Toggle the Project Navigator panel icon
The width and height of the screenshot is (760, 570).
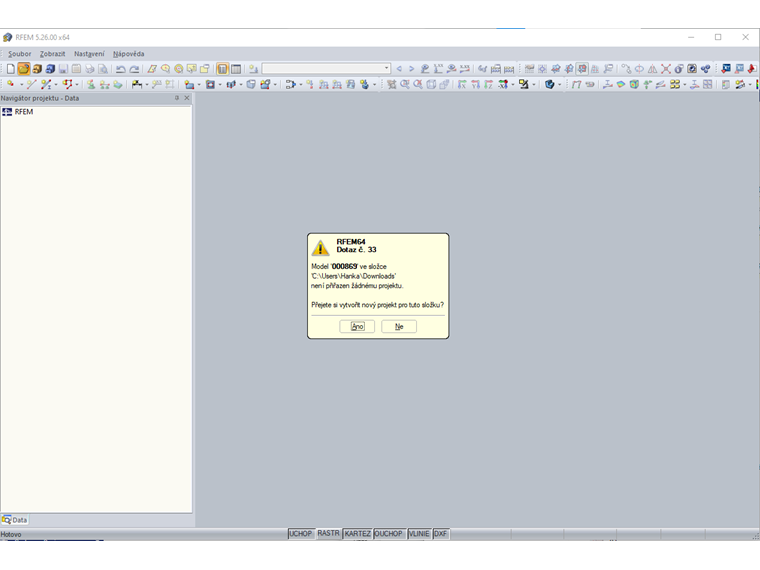coord(222,69)
